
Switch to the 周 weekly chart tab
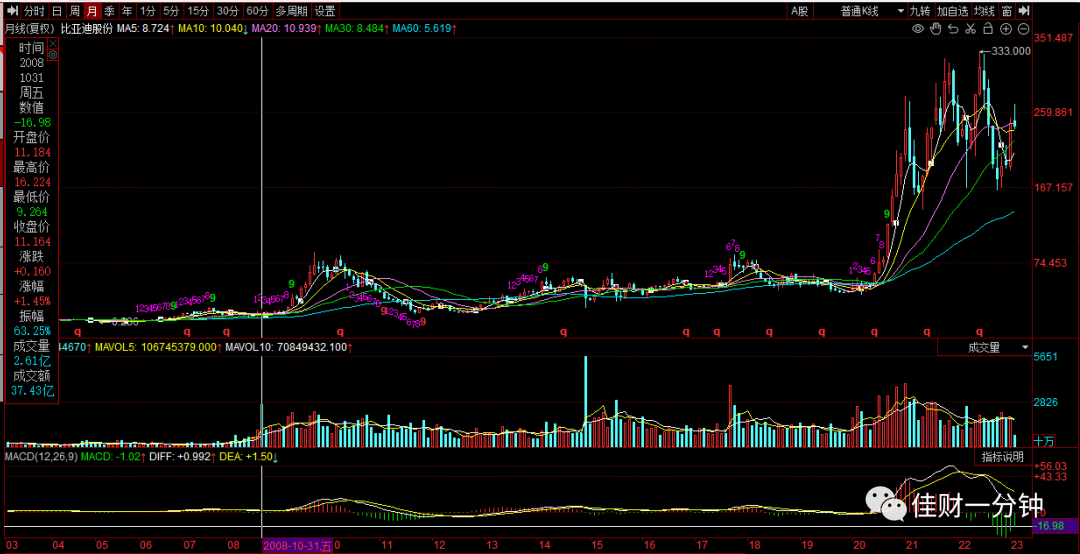[x=74, y=11]
